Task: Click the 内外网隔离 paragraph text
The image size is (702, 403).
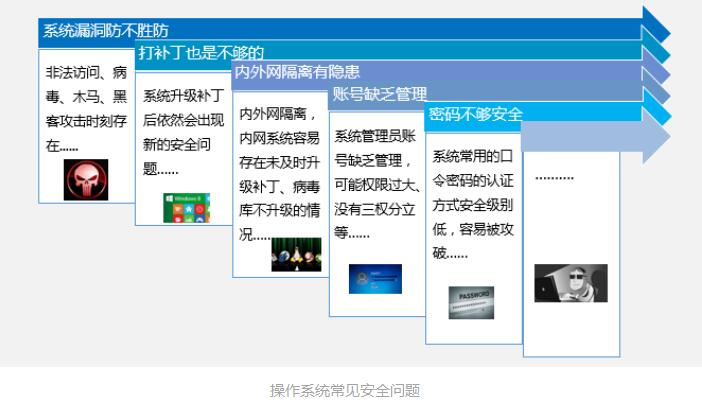Action: coord(279,174)
